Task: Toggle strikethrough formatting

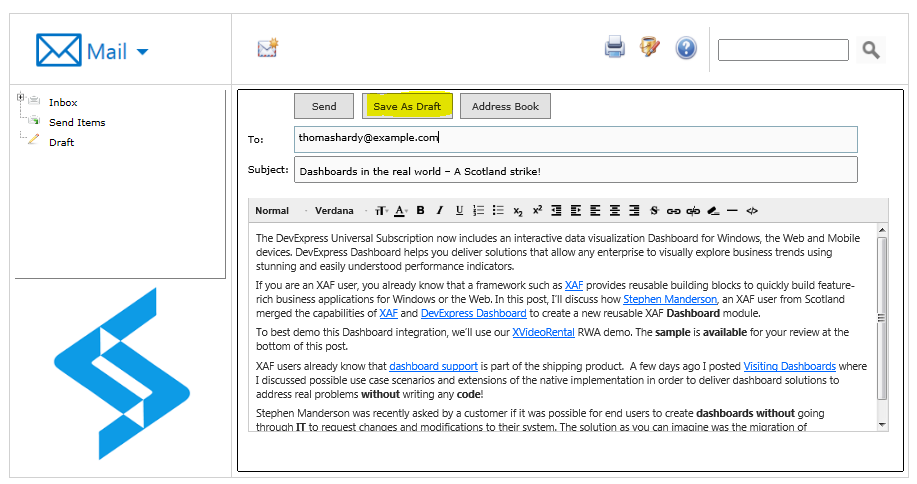Action: tap(654, 210)
